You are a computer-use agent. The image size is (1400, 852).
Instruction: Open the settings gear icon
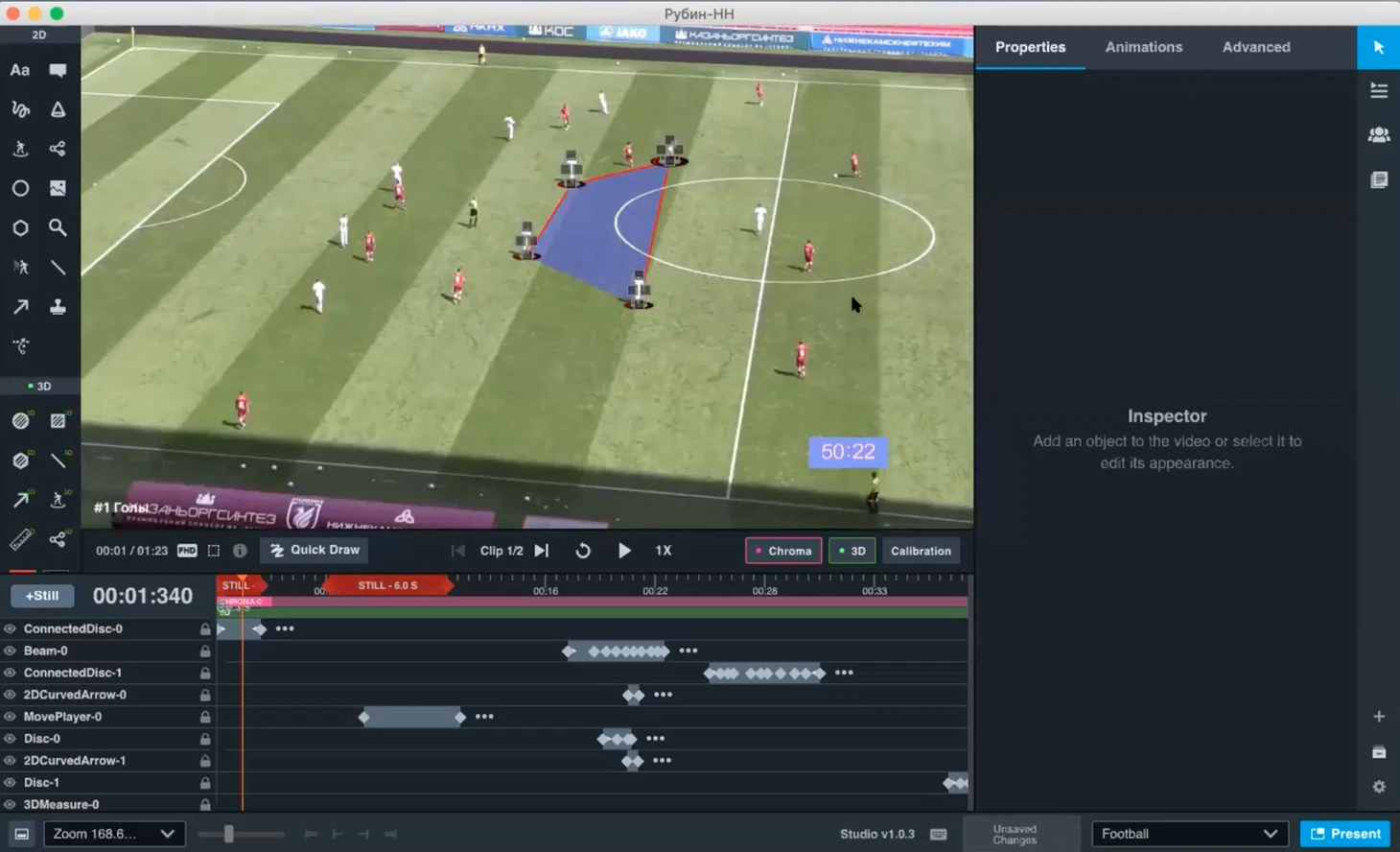1379,787
